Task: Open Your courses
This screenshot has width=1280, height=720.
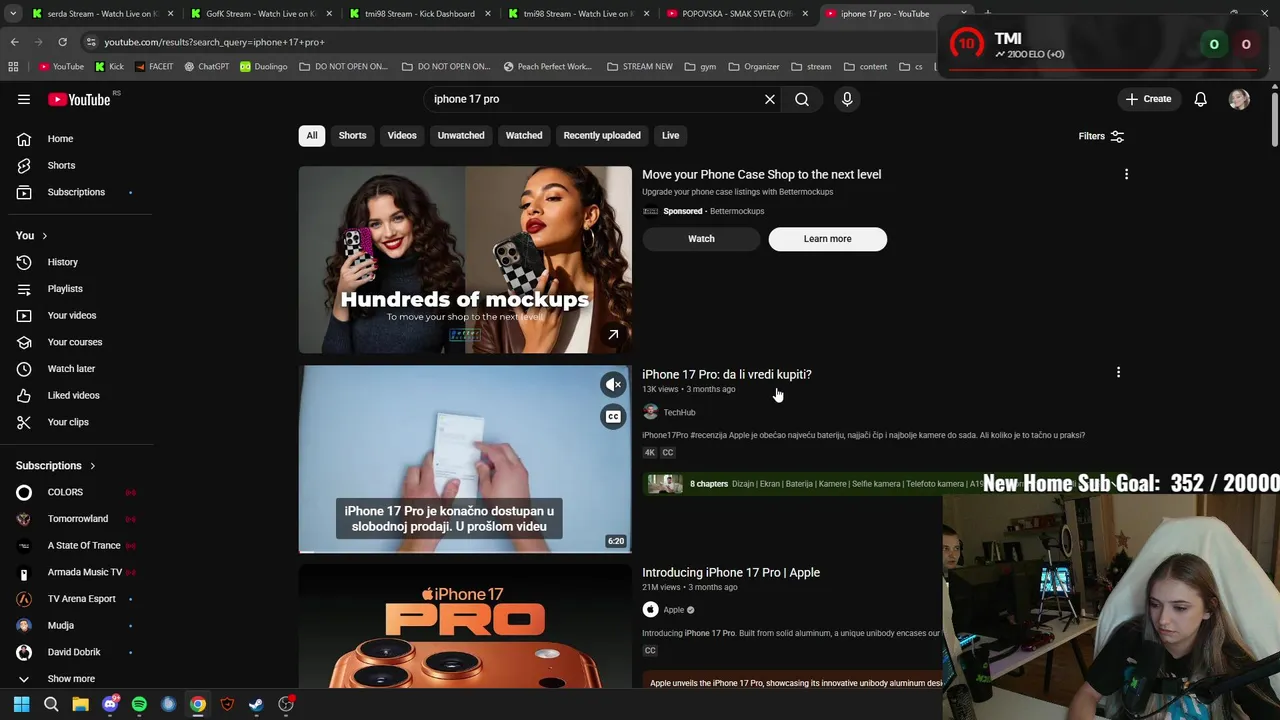Action: coord(76,342)
